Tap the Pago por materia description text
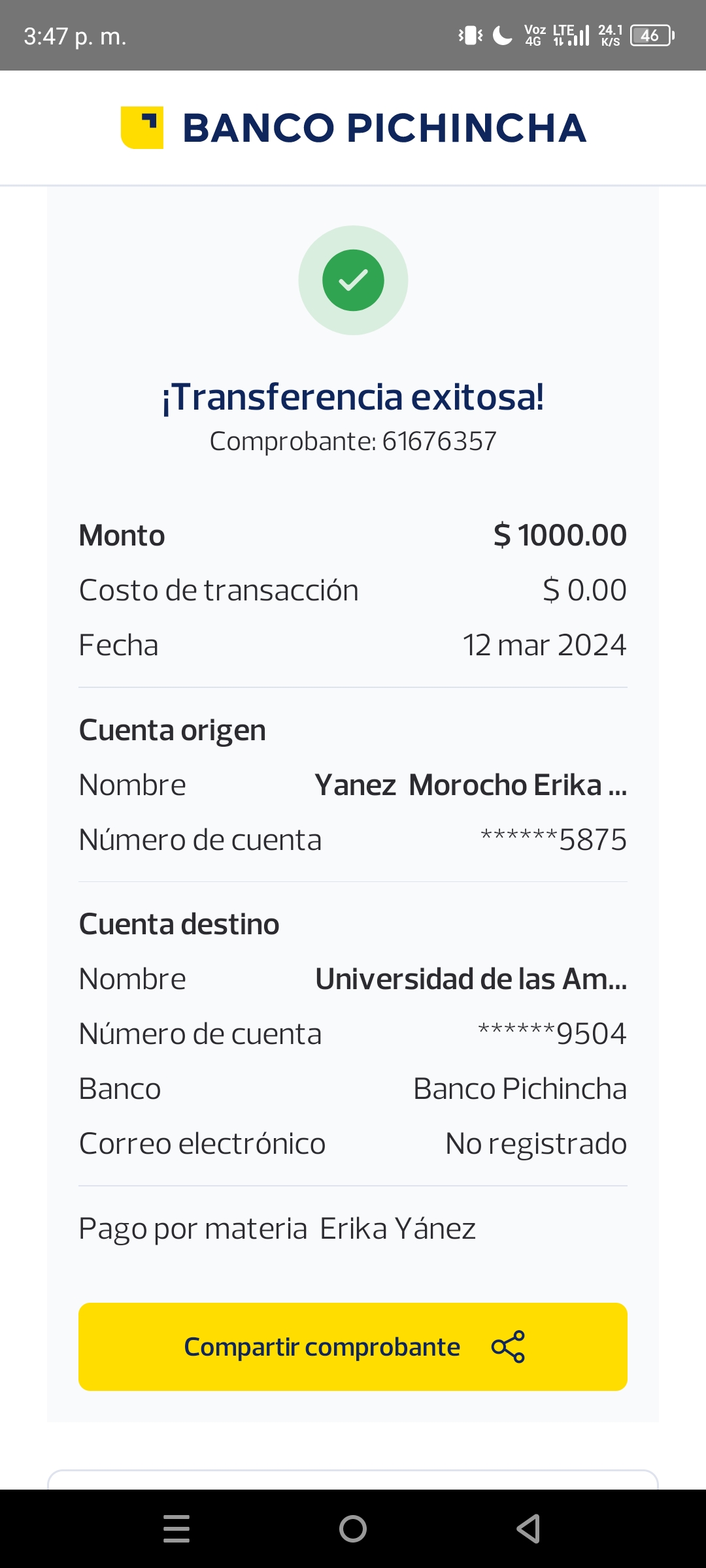The height and width of the screenshot is (1568, 706). (x=277, y=1229)
